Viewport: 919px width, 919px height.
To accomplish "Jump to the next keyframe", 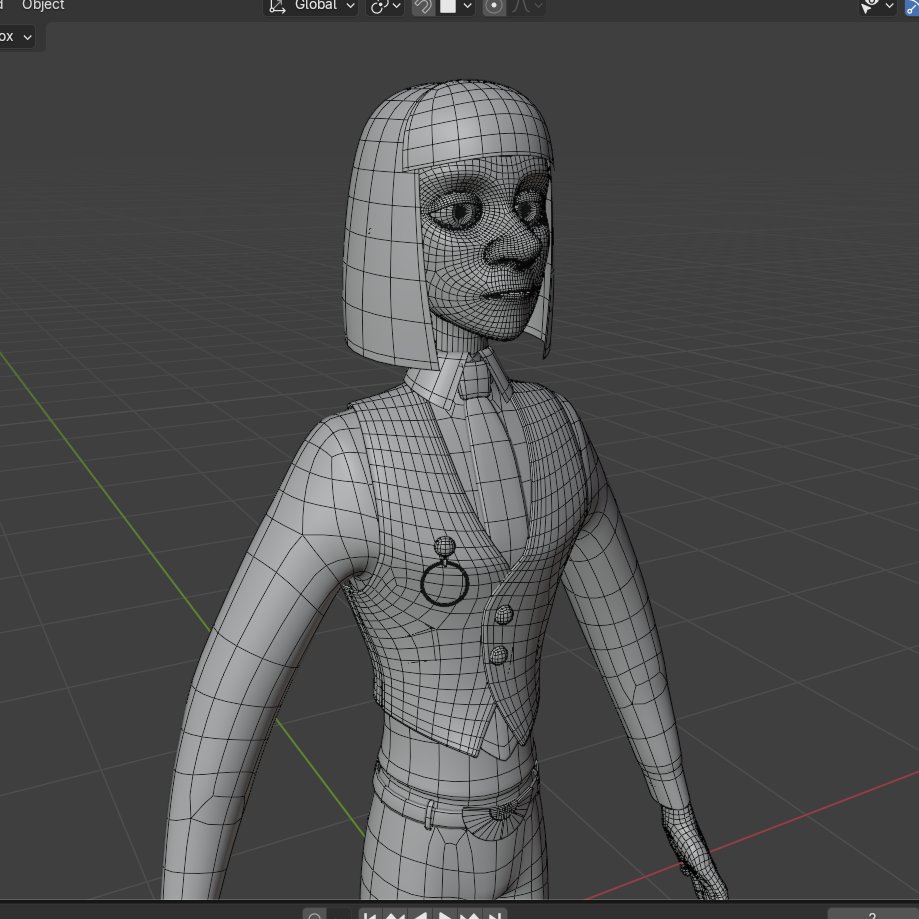I will tap(470, 914).
